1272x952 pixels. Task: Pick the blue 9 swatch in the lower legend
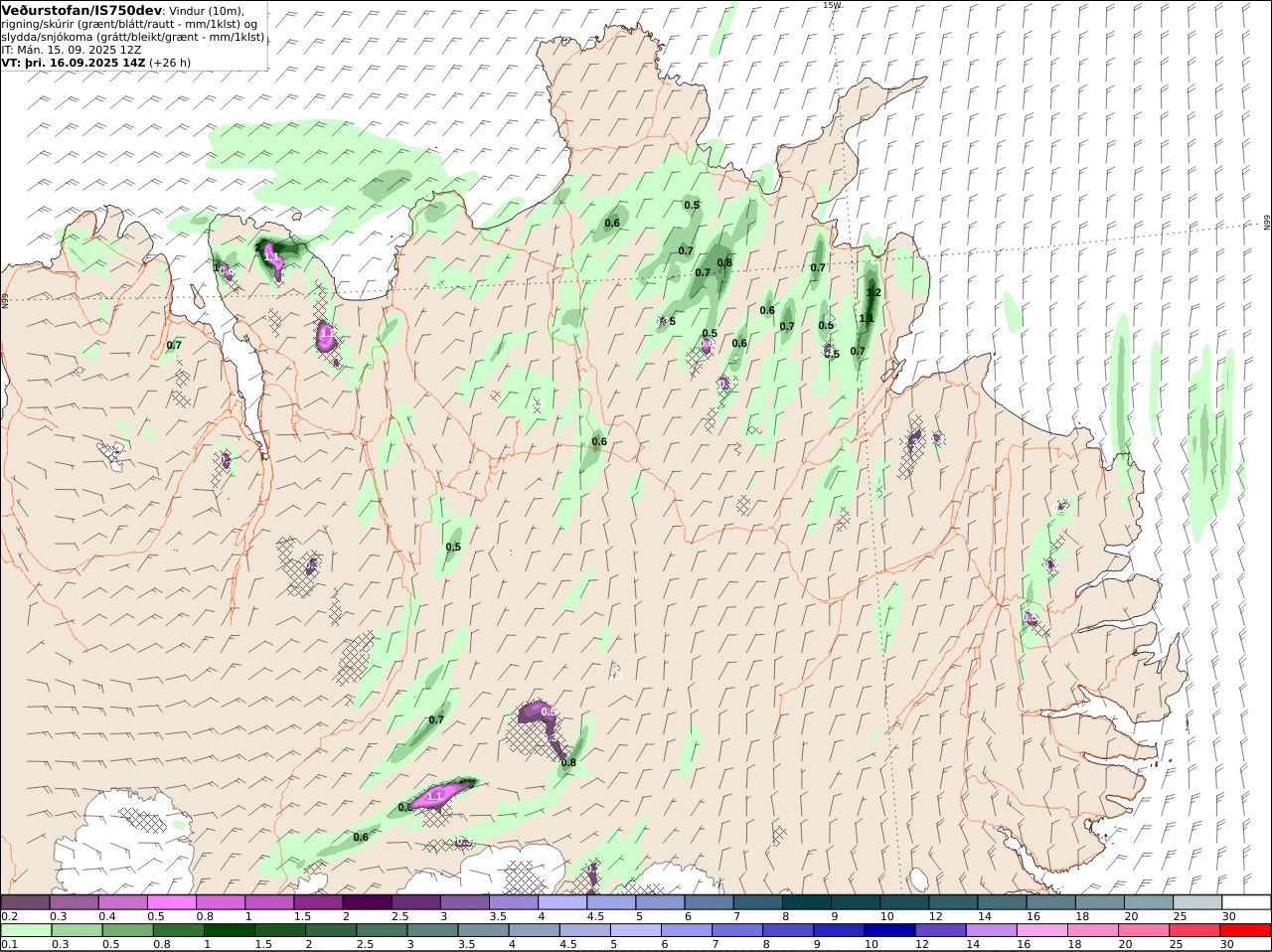point(838,930)
